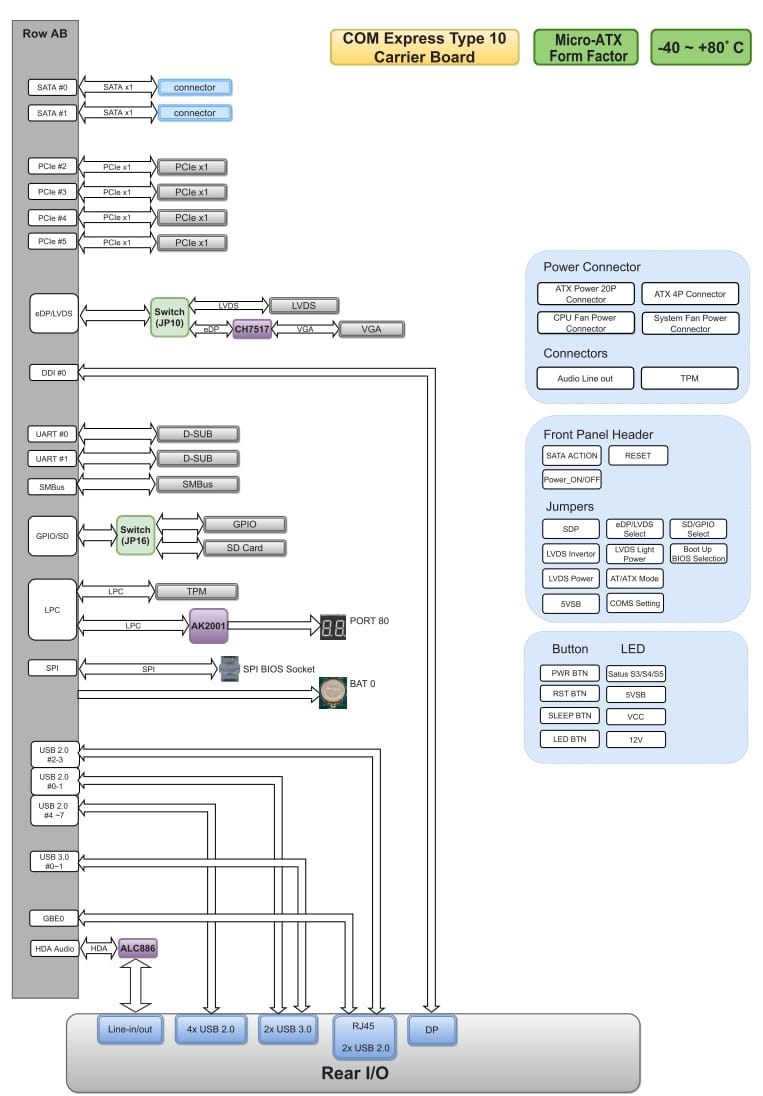763x1096 pixels.
Task: Click the COM Express Type 10 title box
Action: 424,48
